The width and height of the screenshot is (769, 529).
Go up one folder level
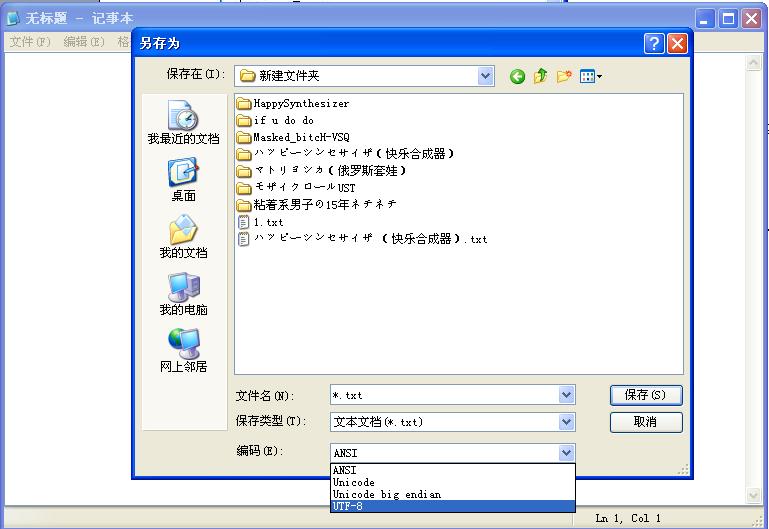point(540,76)
